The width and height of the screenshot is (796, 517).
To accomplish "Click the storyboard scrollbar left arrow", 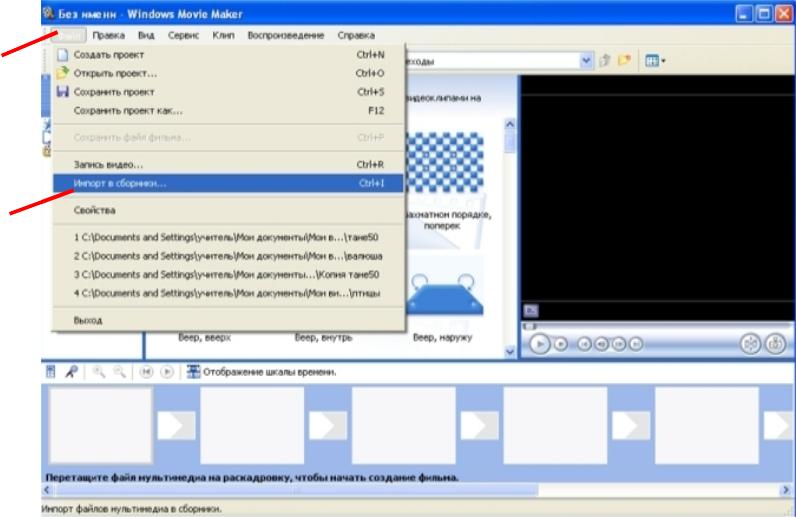I will pos(47,490).
